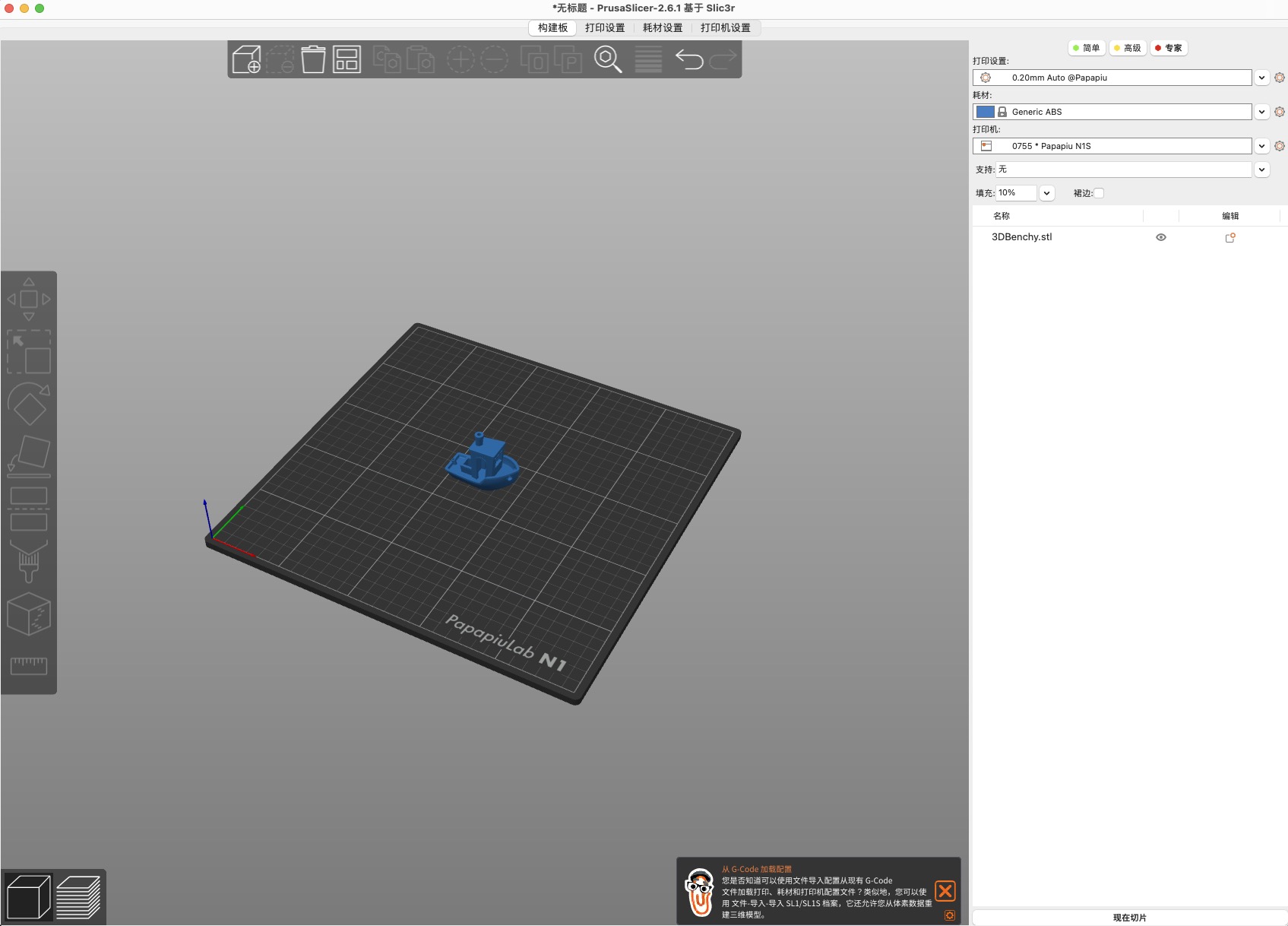Toggle the brim checkbox
Screen dimensions: 1288x926
coord(1099,193)
